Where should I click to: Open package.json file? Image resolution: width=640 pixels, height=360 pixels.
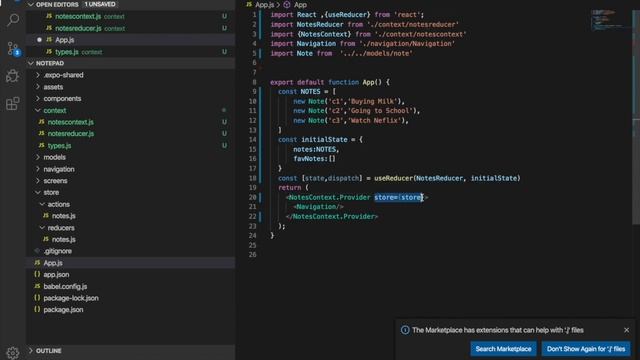coord(131,310)
